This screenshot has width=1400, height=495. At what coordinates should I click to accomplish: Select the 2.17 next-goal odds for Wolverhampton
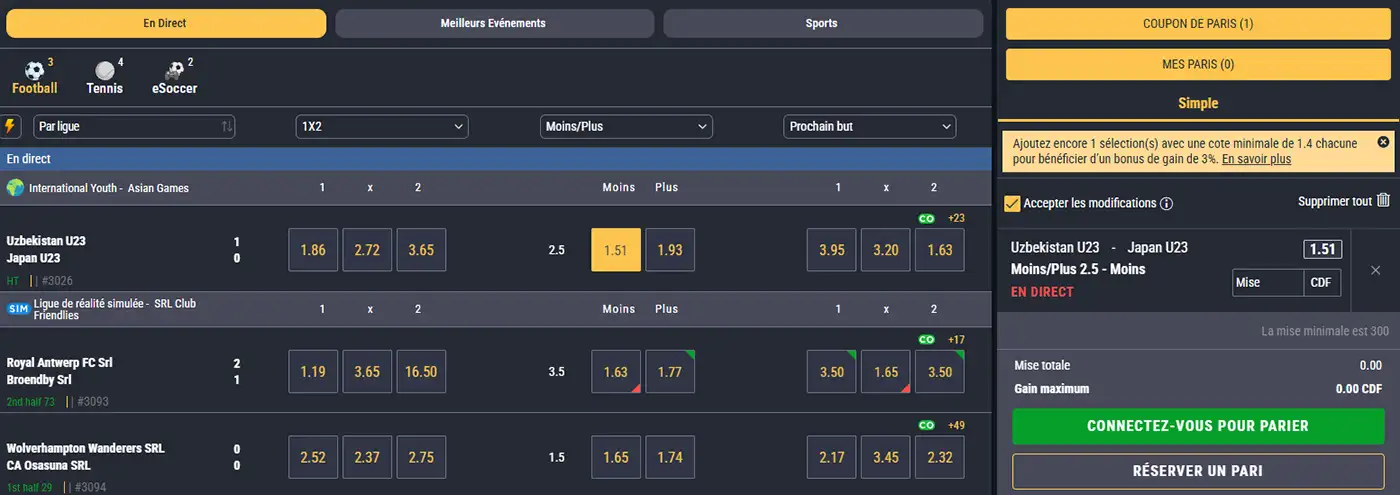832,457
